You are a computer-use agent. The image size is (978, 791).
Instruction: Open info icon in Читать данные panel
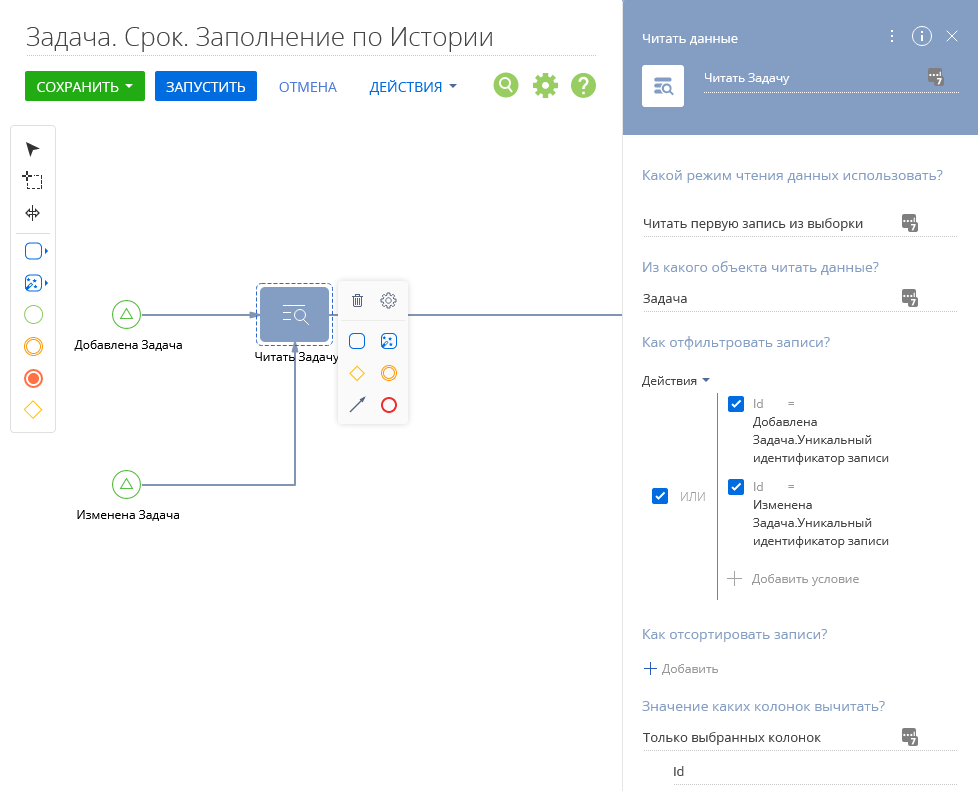pos(922,36)
